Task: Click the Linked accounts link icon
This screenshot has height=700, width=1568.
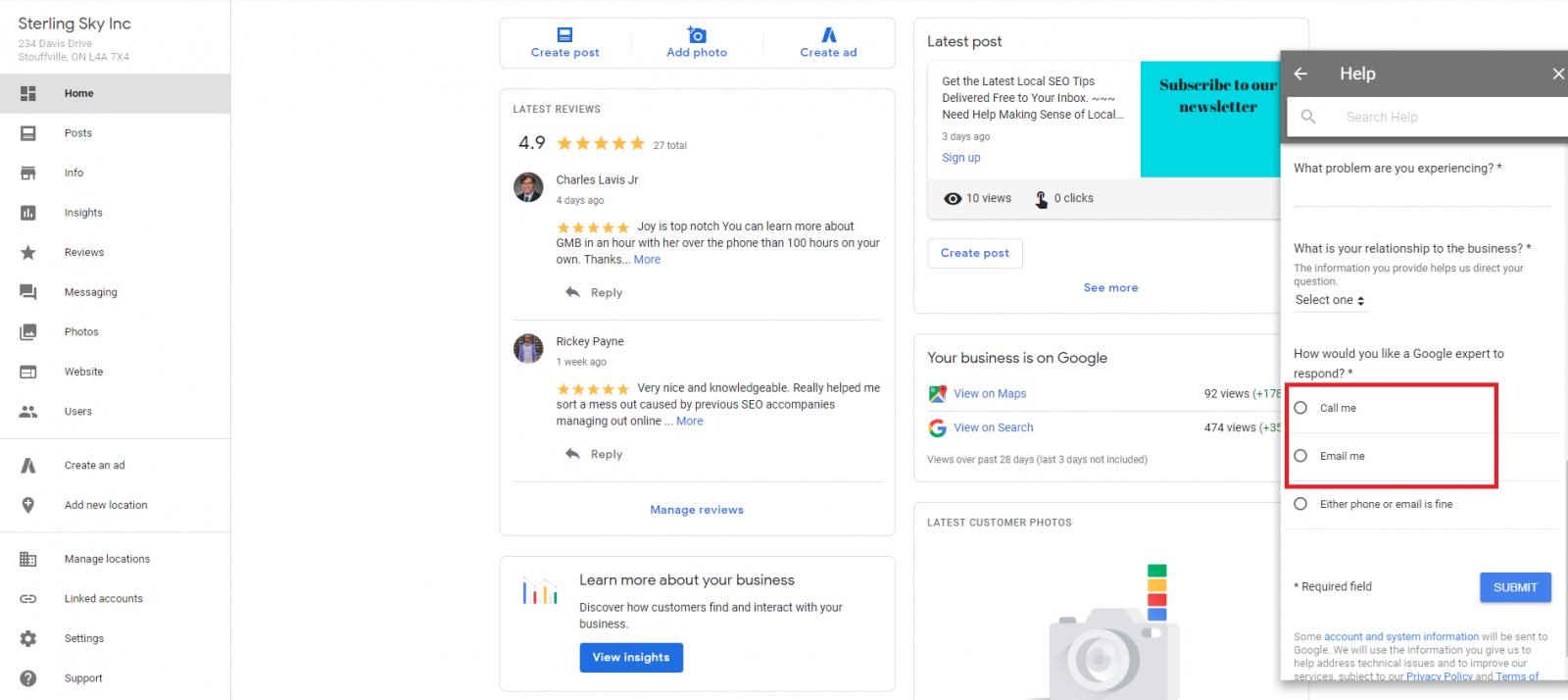Action: tap(28, 599)
